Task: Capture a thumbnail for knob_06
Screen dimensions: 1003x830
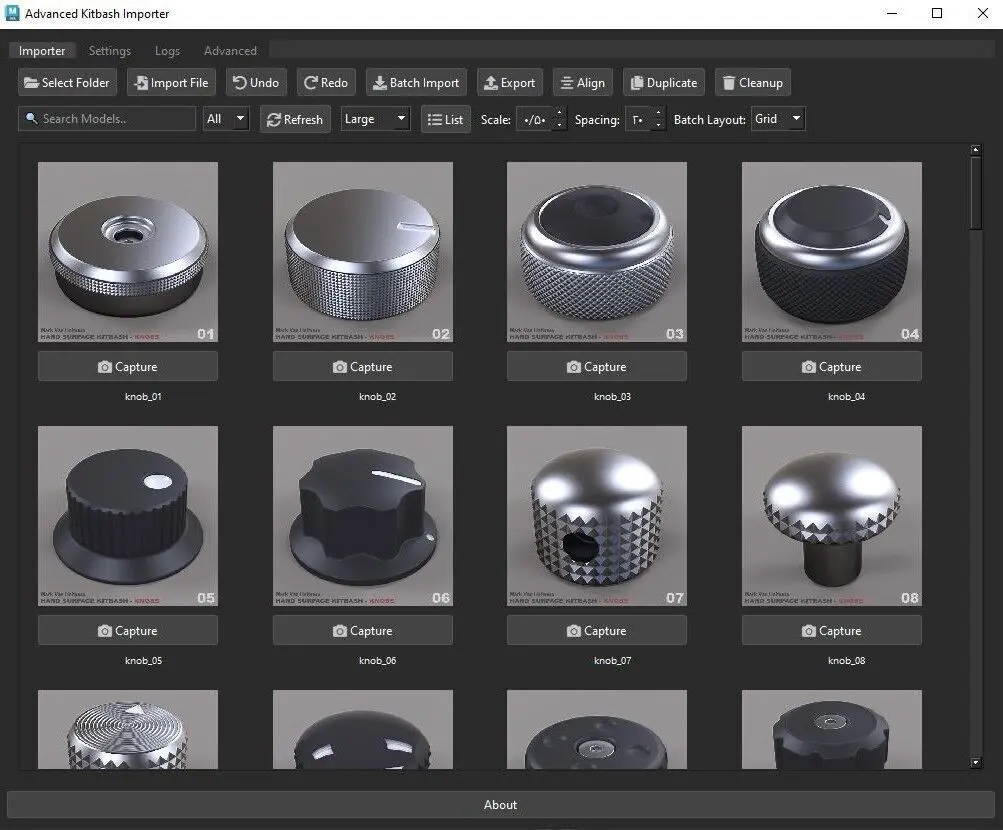Action: pos(363,630)
